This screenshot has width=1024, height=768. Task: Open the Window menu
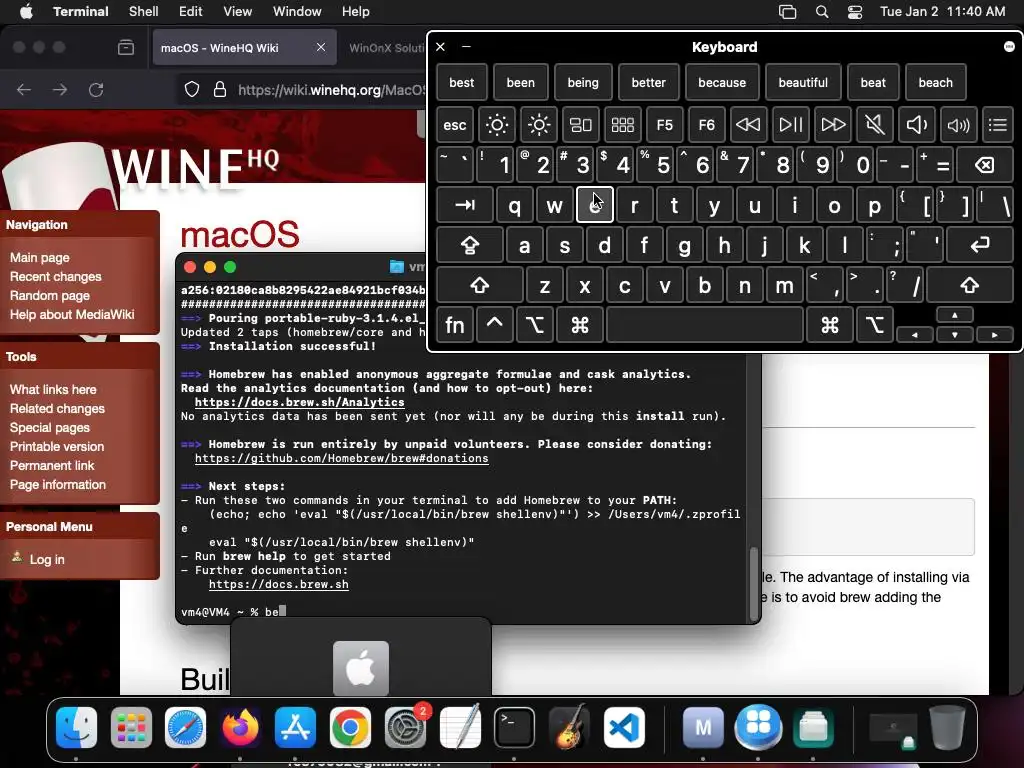point(296,12)
